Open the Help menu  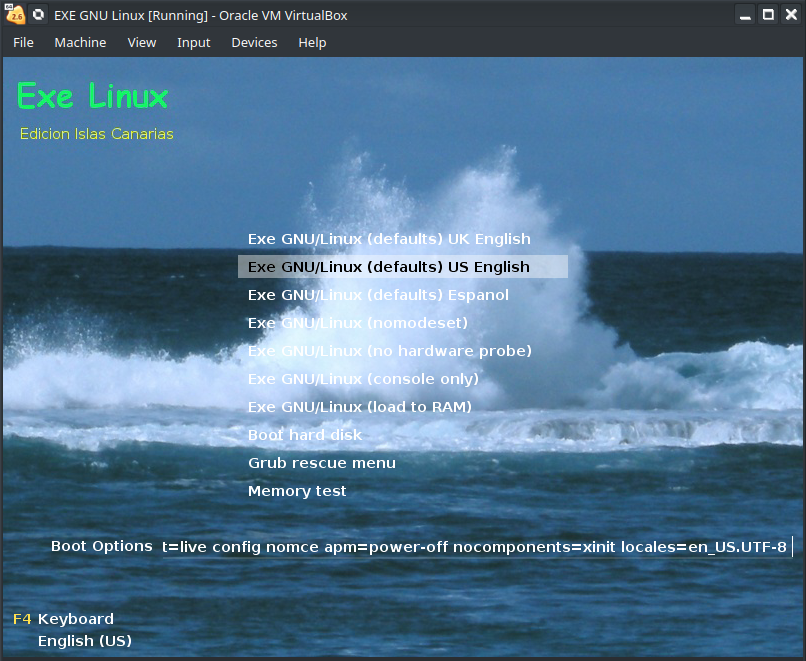coord(312,43)
